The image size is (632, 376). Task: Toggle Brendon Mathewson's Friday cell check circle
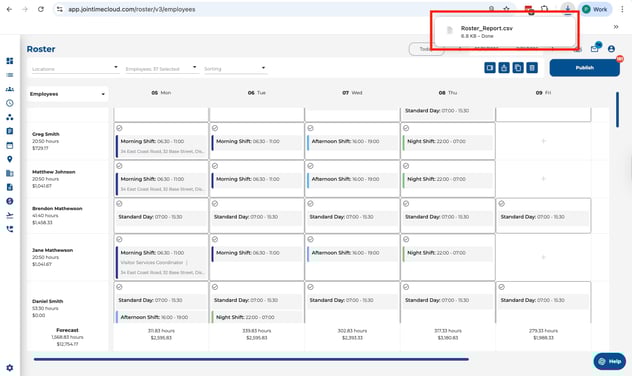(x=501, y=204)
